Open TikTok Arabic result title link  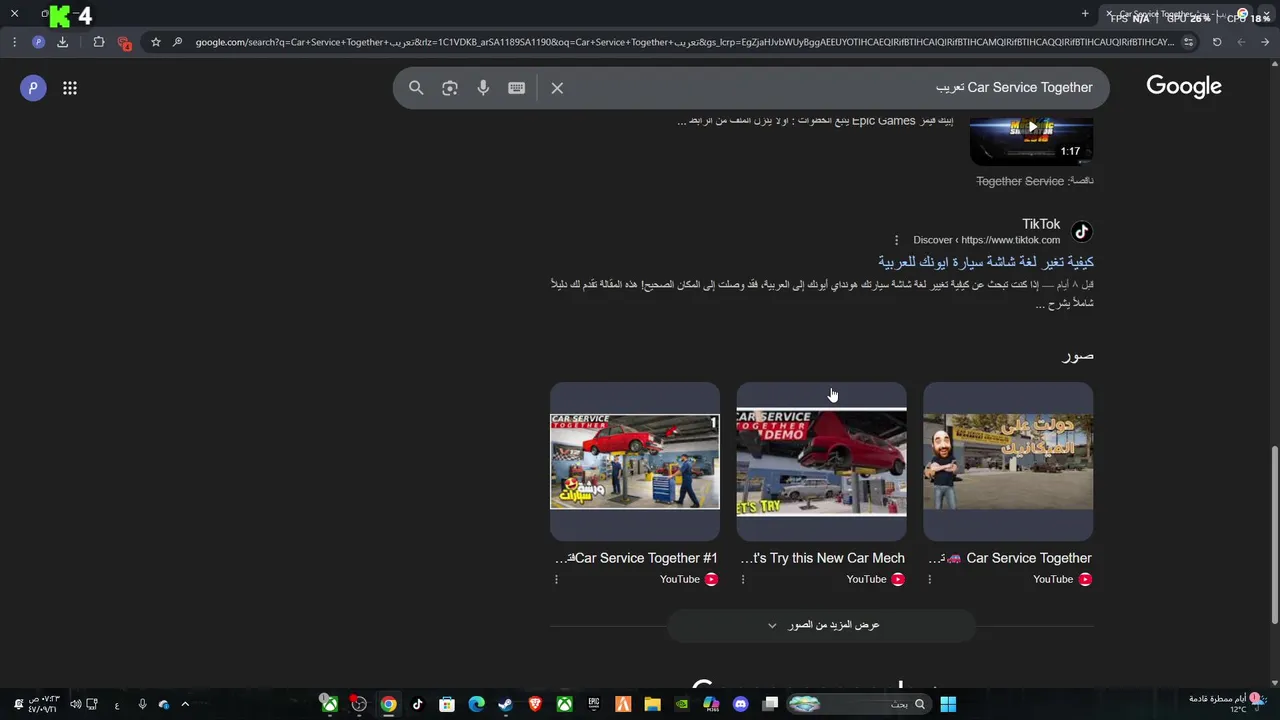tap(986, 262)
